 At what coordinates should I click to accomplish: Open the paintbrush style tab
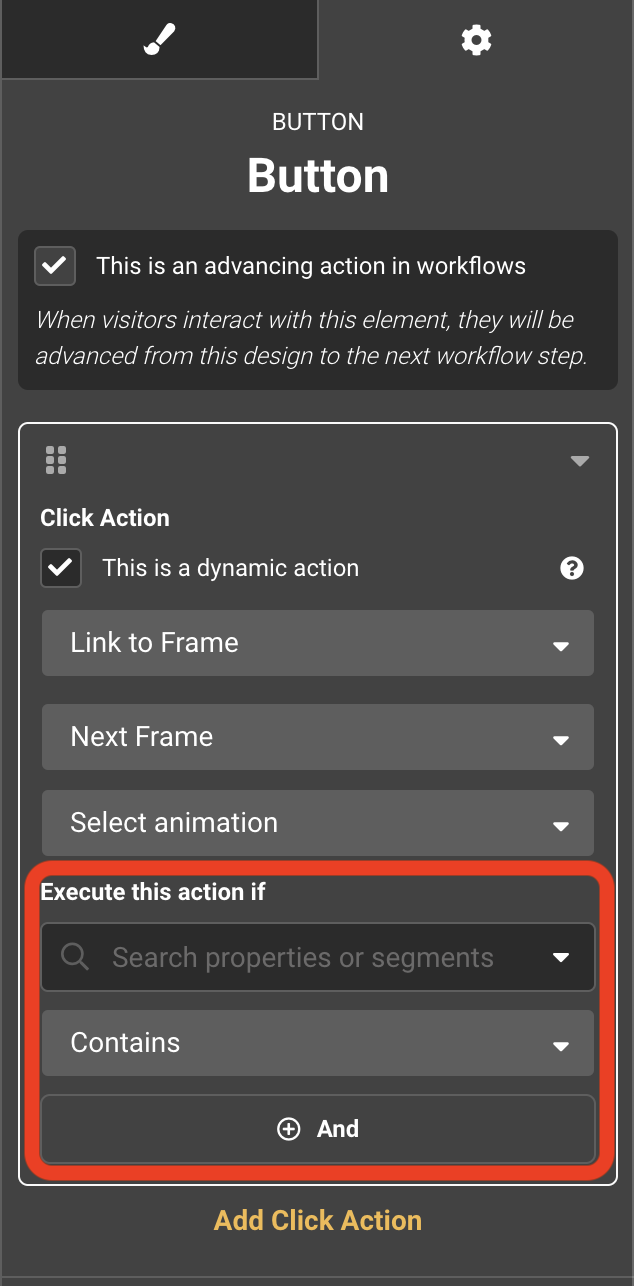pos(159,40)
